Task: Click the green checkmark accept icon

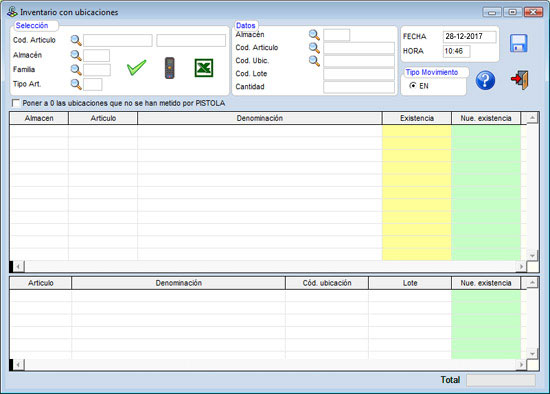Action: [136, 67]
